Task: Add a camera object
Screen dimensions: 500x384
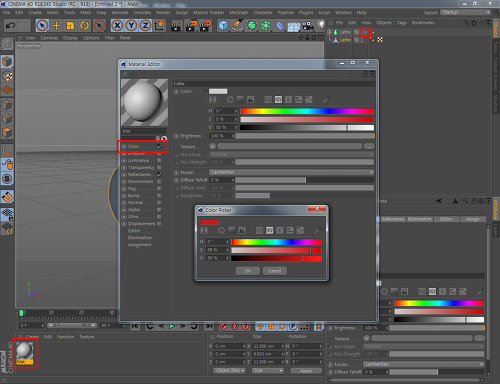Action: 308,25
